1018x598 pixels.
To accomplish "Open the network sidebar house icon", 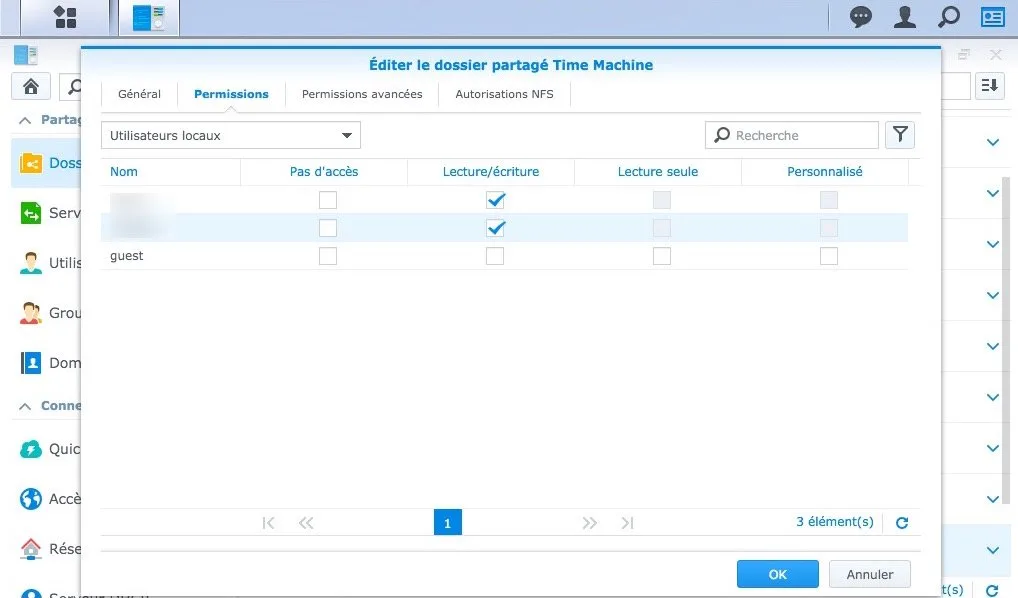I will (x=31, y=549).
